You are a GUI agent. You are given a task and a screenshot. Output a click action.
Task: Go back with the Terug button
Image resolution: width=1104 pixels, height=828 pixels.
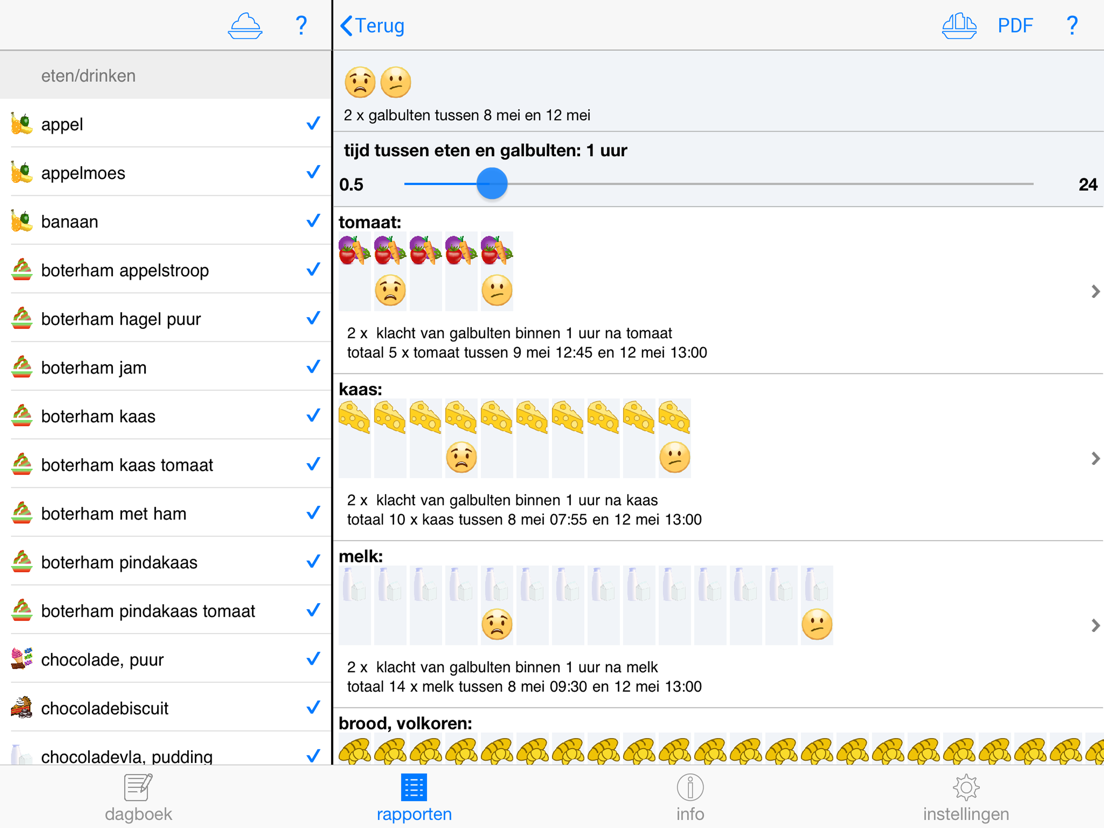click(372, 25)
